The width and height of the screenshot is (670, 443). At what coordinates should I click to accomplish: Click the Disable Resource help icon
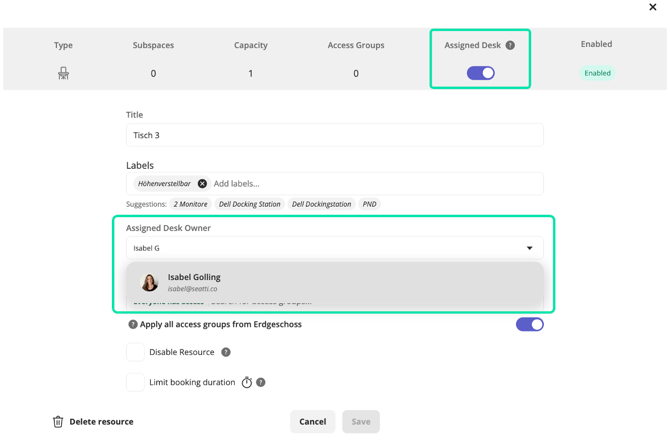(226, 352)
